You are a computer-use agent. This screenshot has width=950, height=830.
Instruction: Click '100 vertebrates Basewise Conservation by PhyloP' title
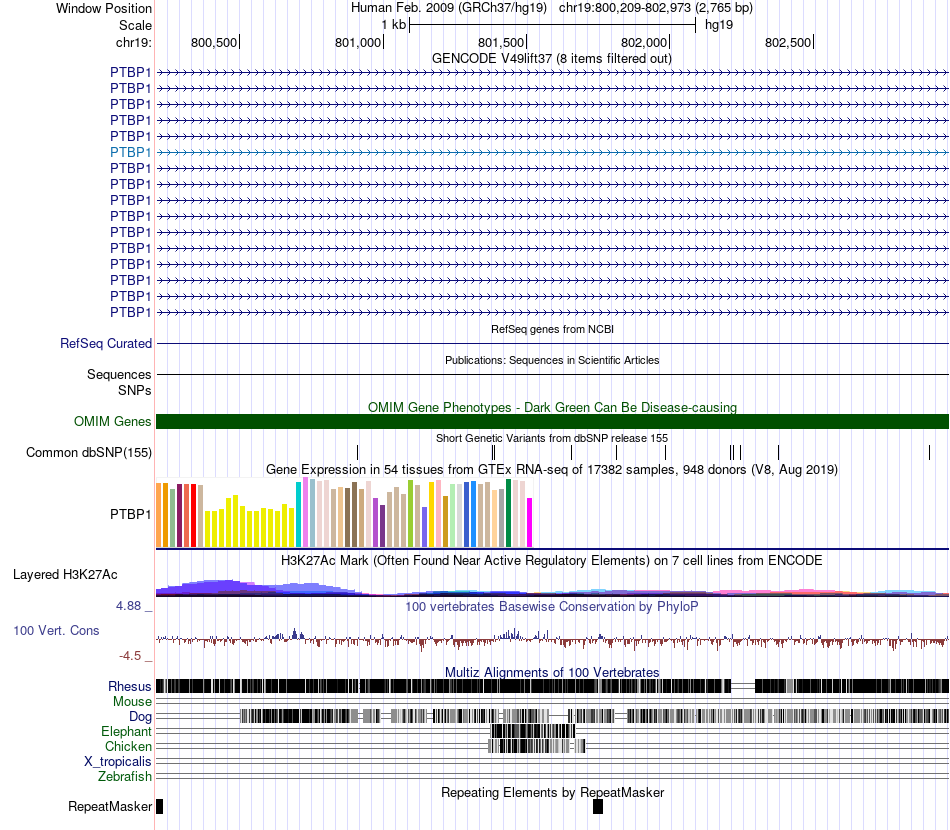pyautogui.click(x=552, y=606)
